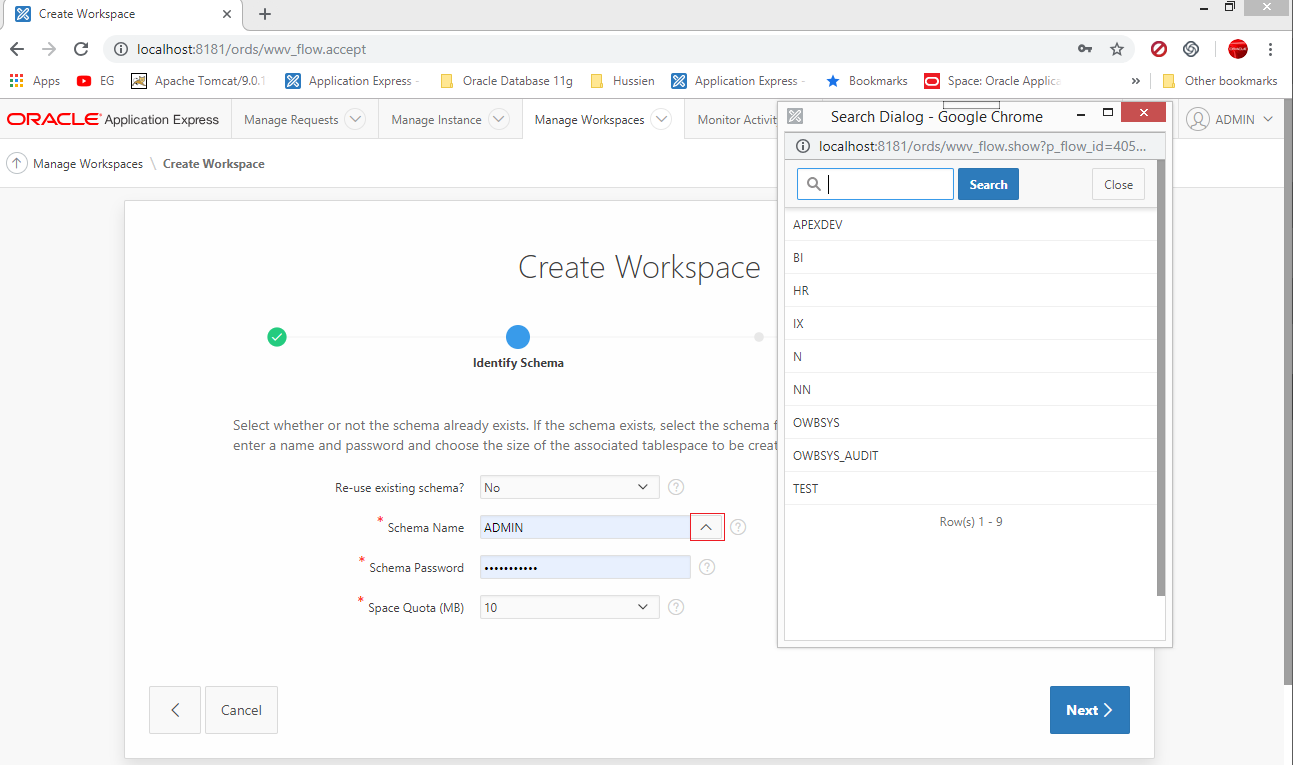Image resolution: width=1293 pixels, height=765 pixels.
Task: Close the Search Dialog
Action: pyautogui.click(x=1117, y=184)
